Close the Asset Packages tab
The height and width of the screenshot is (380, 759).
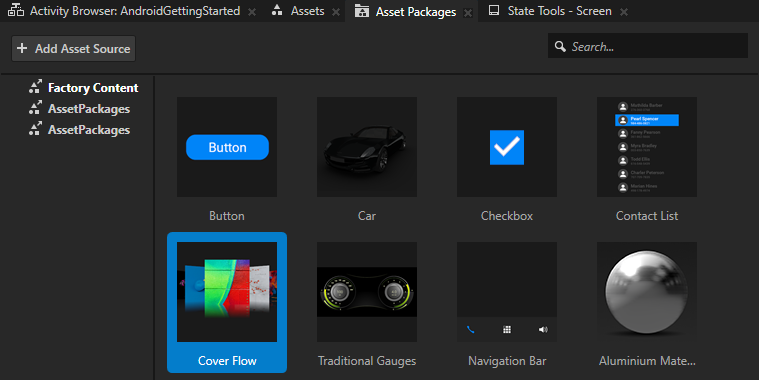[468, 13]
